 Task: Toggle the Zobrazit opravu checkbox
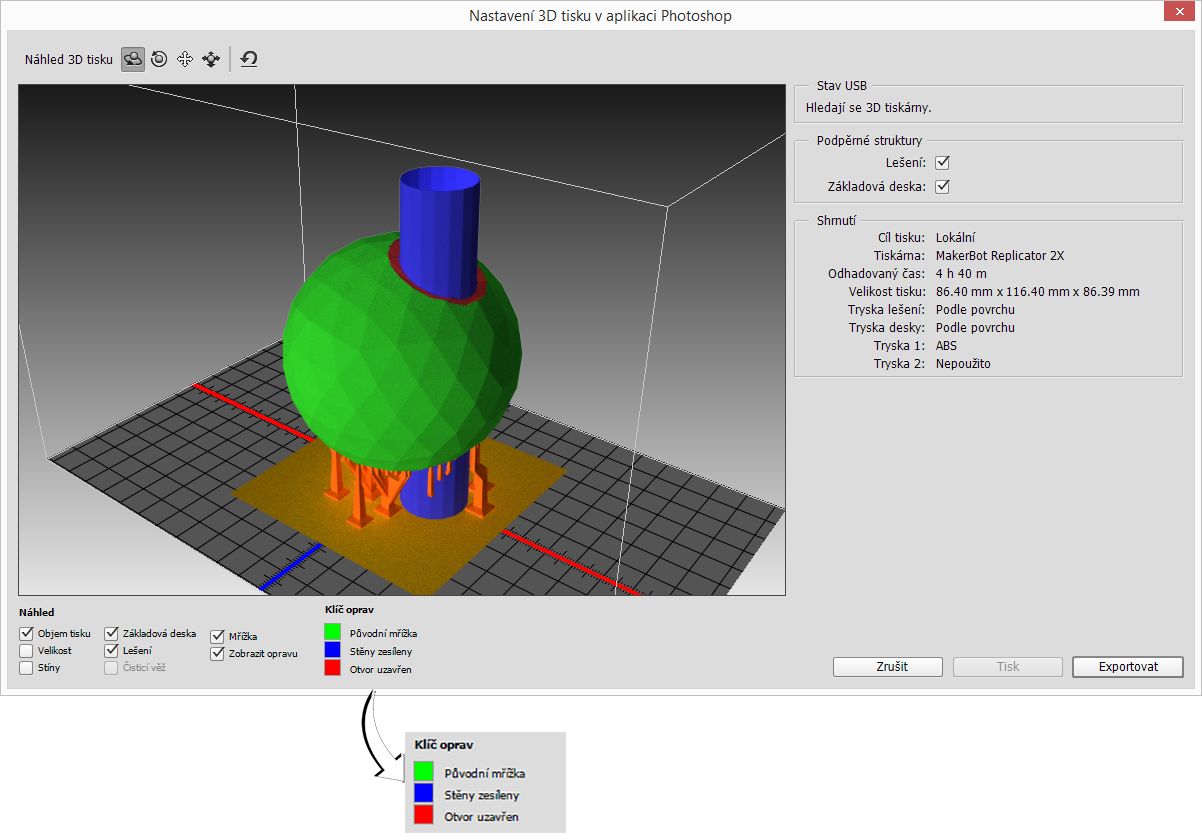point(218,653)
